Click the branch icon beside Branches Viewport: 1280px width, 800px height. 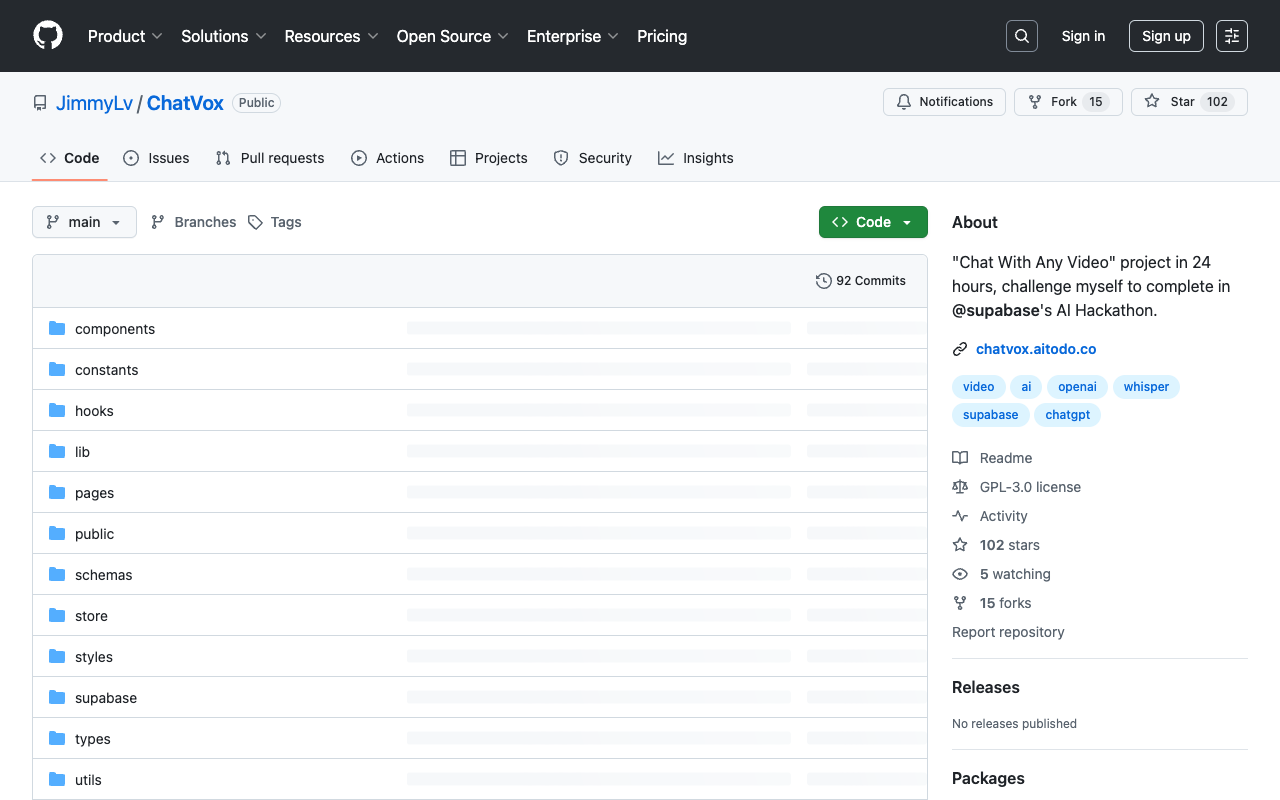click(158, 222)
